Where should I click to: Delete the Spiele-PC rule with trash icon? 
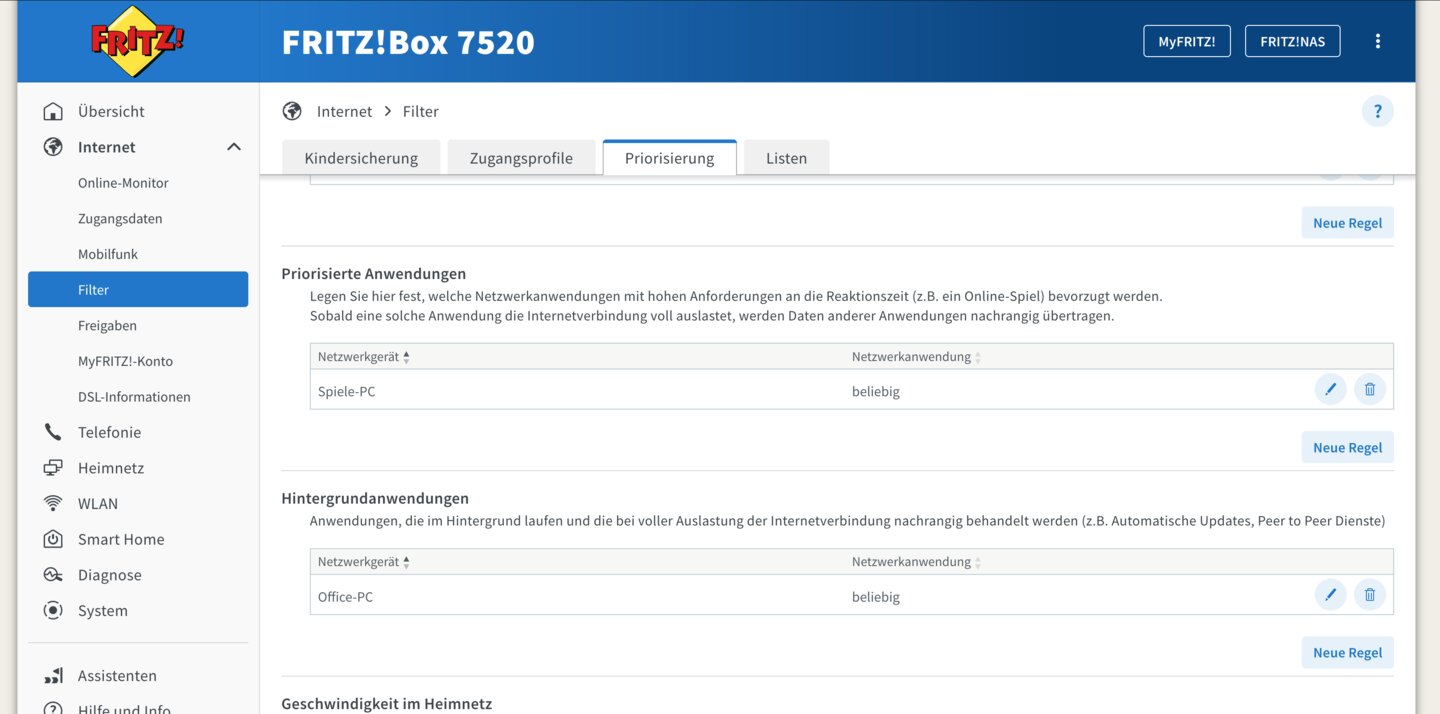1370,390
